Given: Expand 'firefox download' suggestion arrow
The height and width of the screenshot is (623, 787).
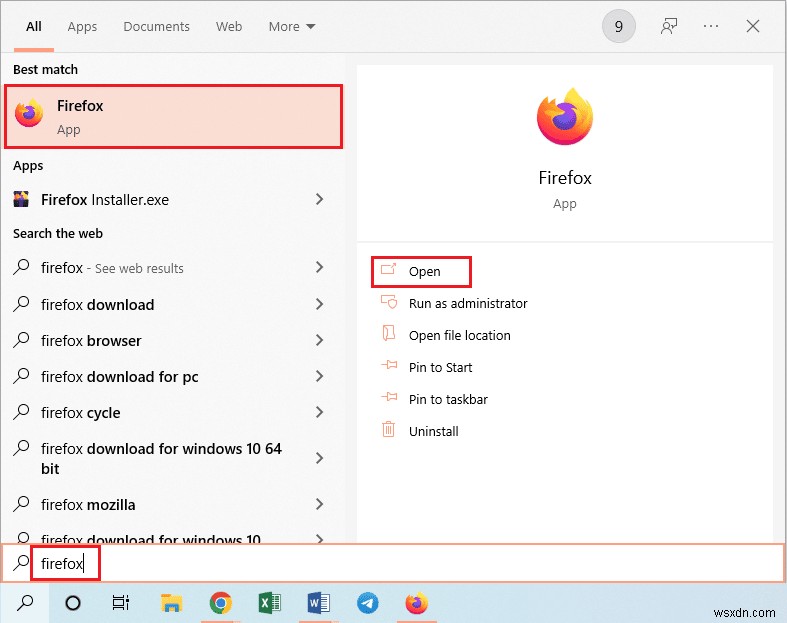Looking at the screenshot, I should (319, 304).
